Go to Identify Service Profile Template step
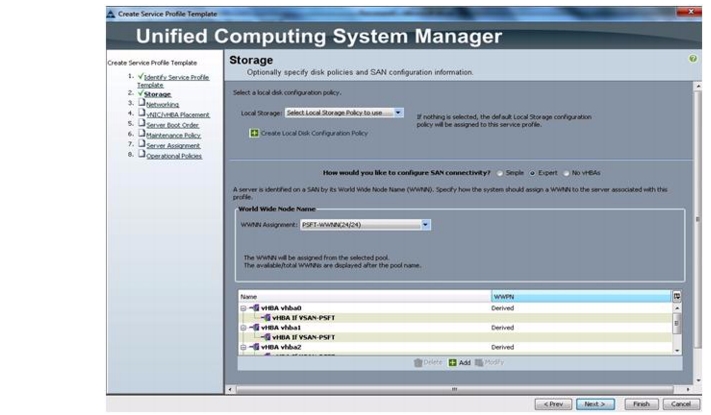This screenshot has height=415, width=711. (173, 81)
